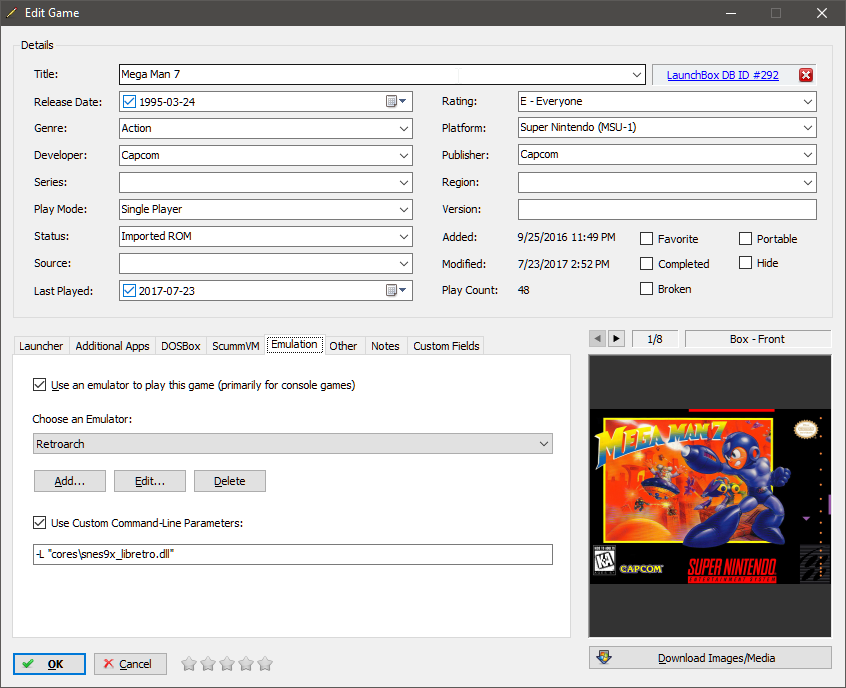This screenshot has height=688, width=846.
Task: Open the Additional Apps tab
Action: pyautogui.click(x=112, y=346)
